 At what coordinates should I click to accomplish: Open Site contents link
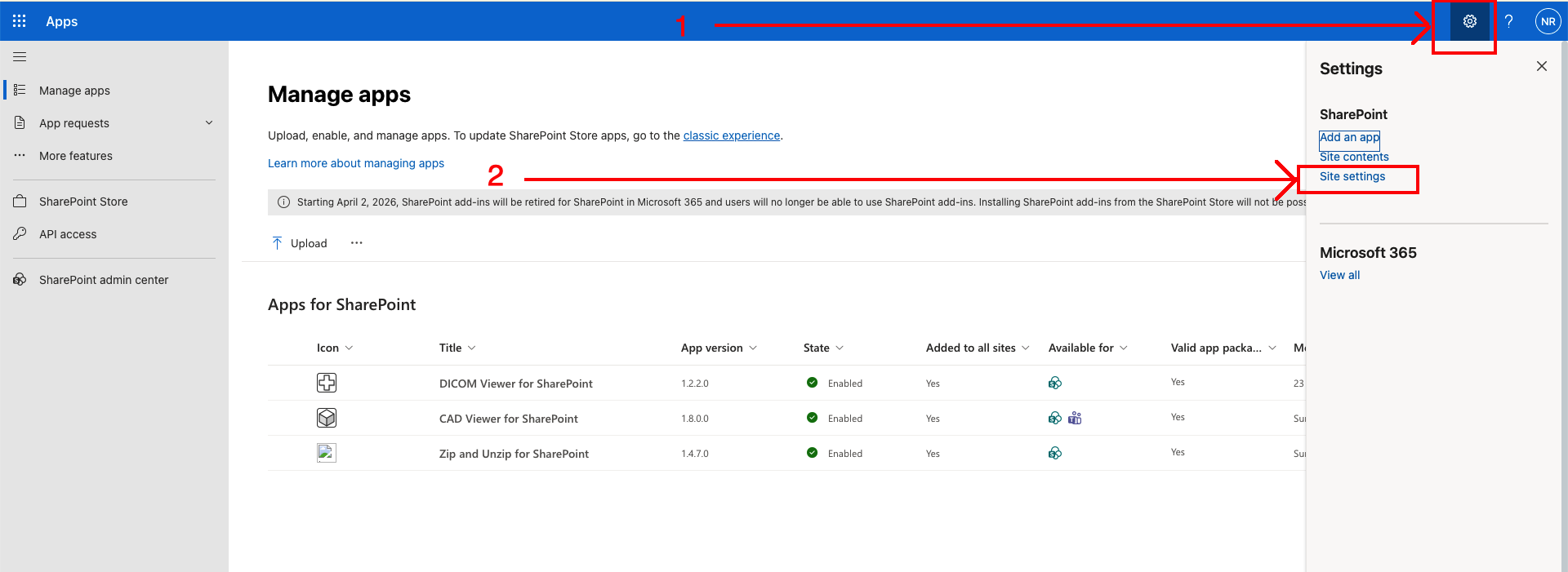pyautogui.click(x=1354, y=157)
